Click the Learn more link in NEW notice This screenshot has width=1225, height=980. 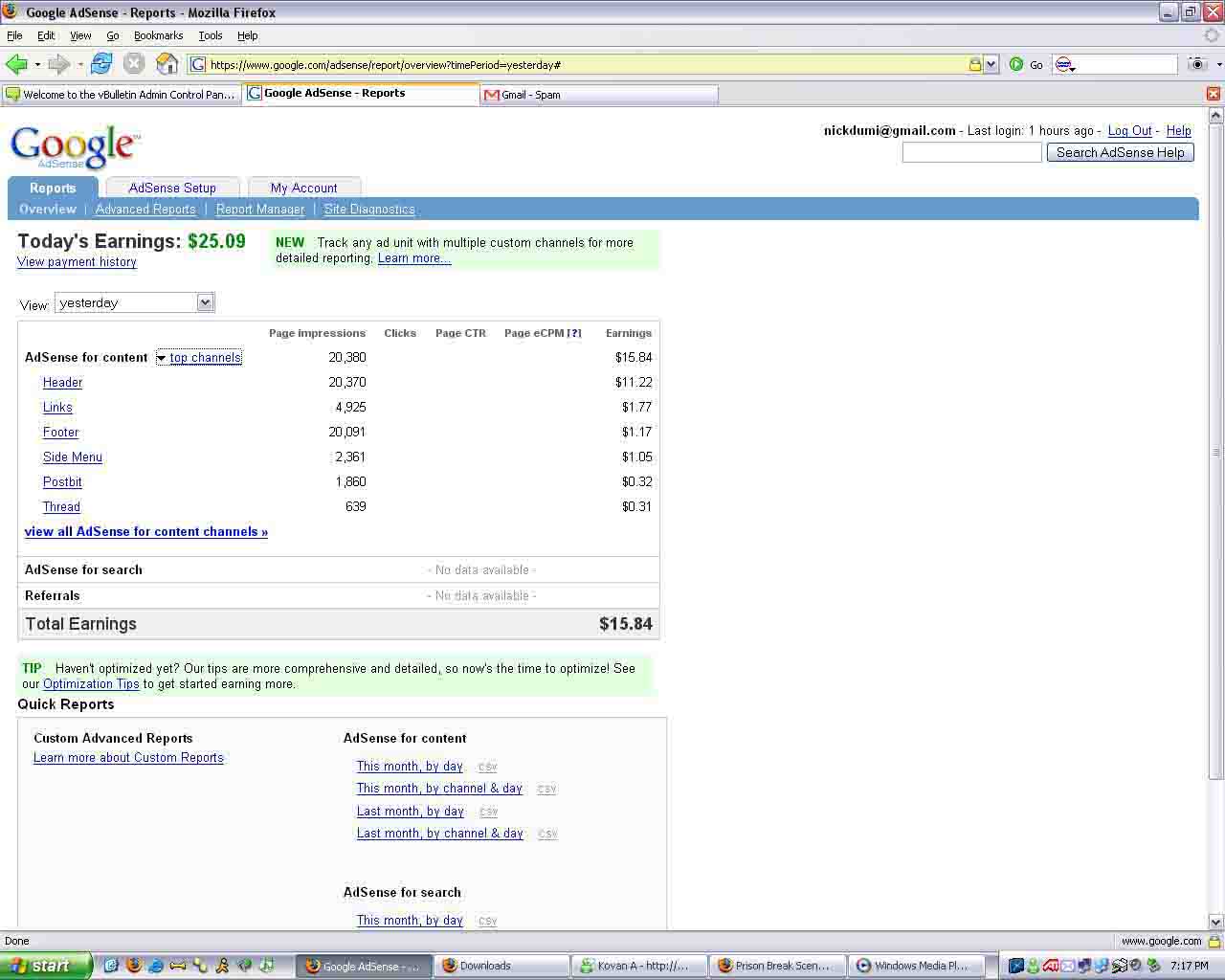pyautogui.click(x=414, y=257)
